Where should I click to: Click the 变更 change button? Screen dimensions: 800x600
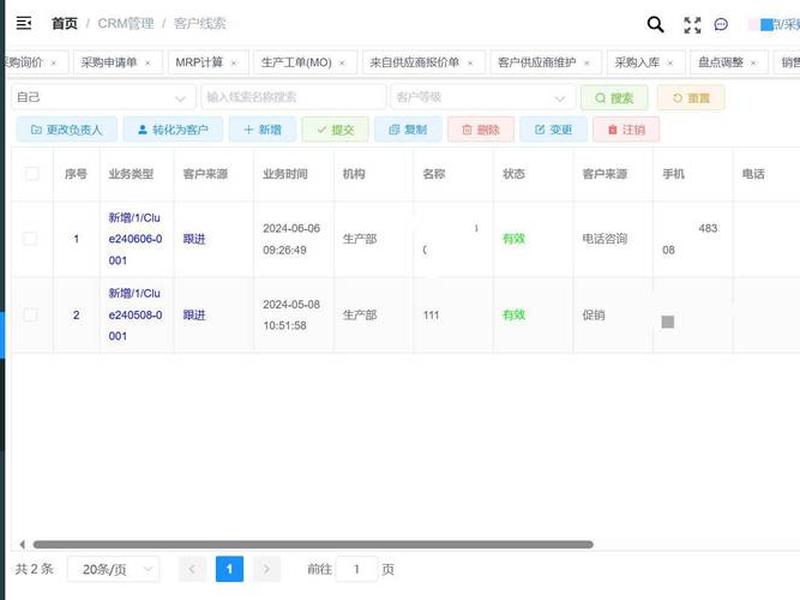pyautogui.click(x=554, y=130)
